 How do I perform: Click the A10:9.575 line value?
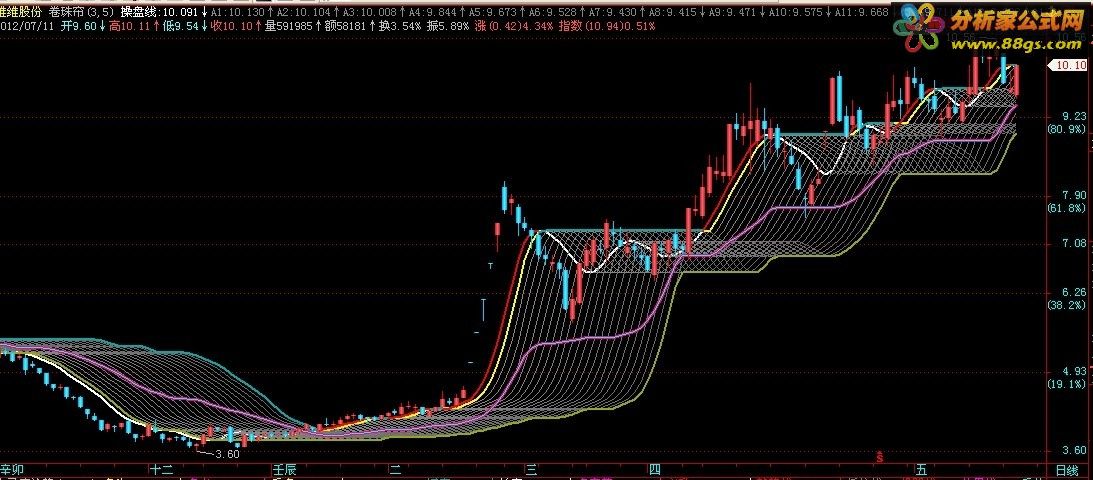click(x=795, y=13)
